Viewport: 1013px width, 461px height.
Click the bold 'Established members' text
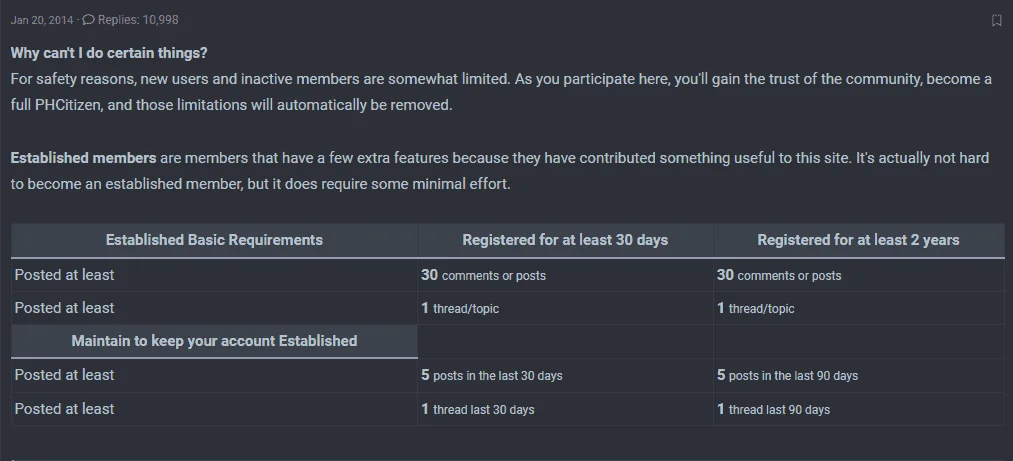coord(83,158)
